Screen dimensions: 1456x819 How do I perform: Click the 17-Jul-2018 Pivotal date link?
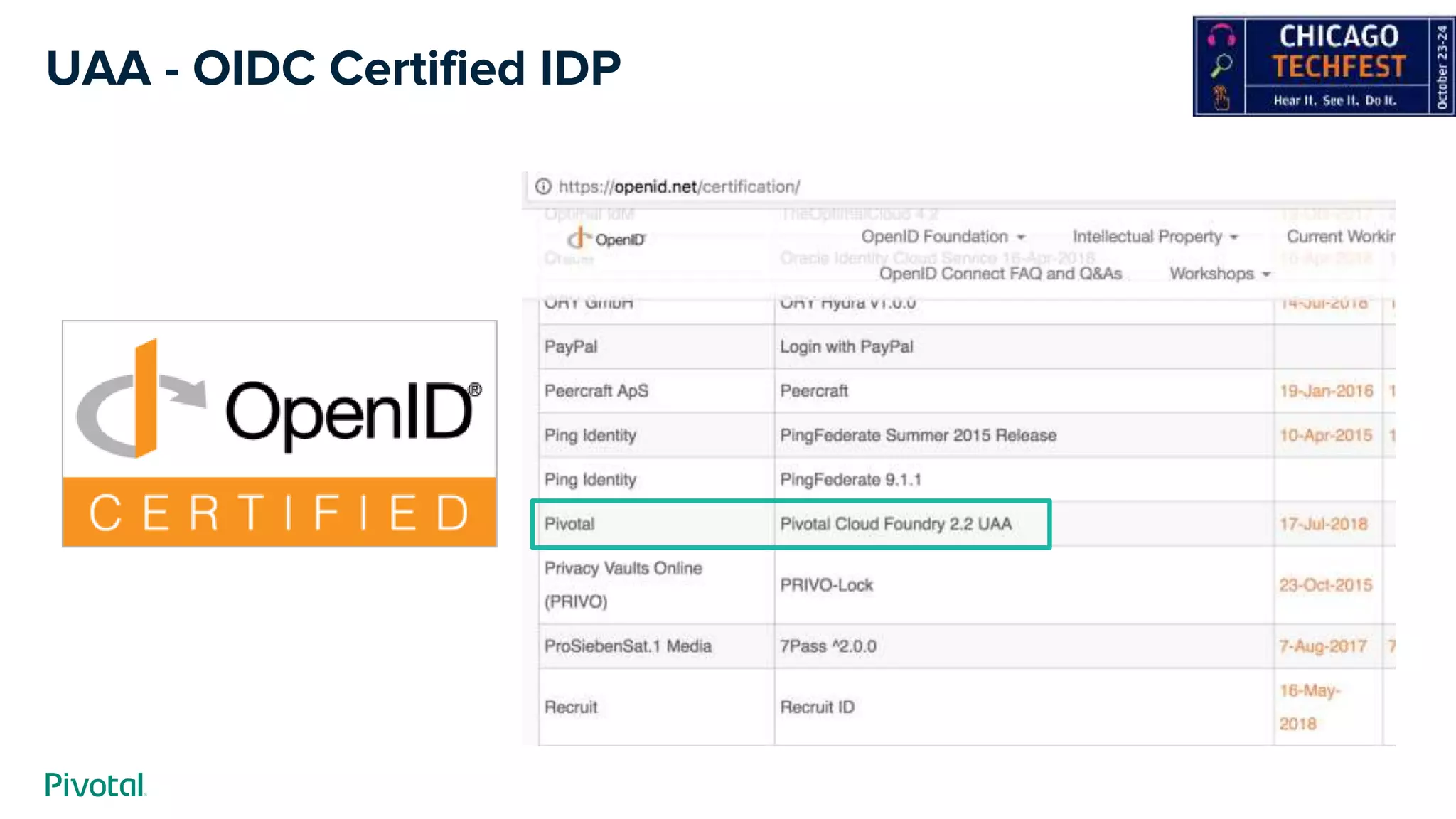click(1324, 524)
